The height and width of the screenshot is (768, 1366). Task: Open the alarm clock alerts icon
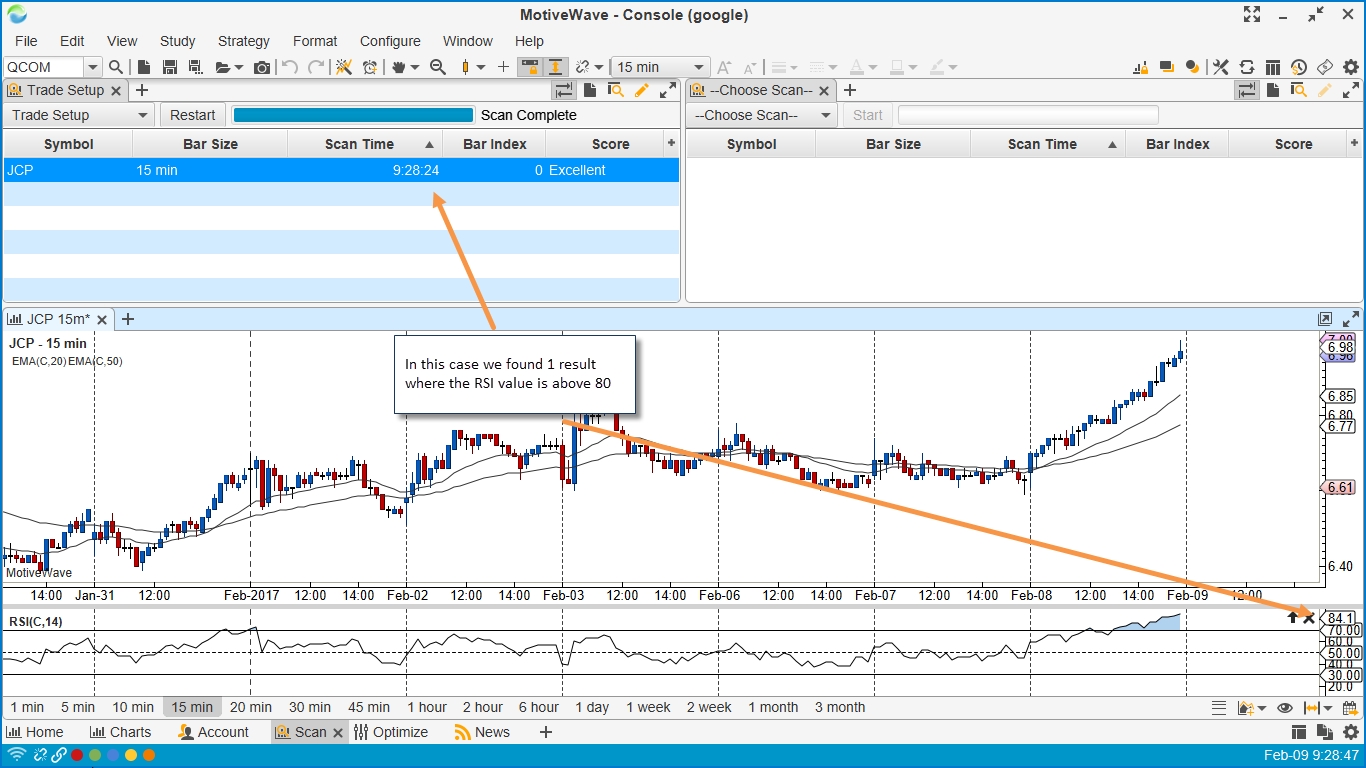pos(370,67)
